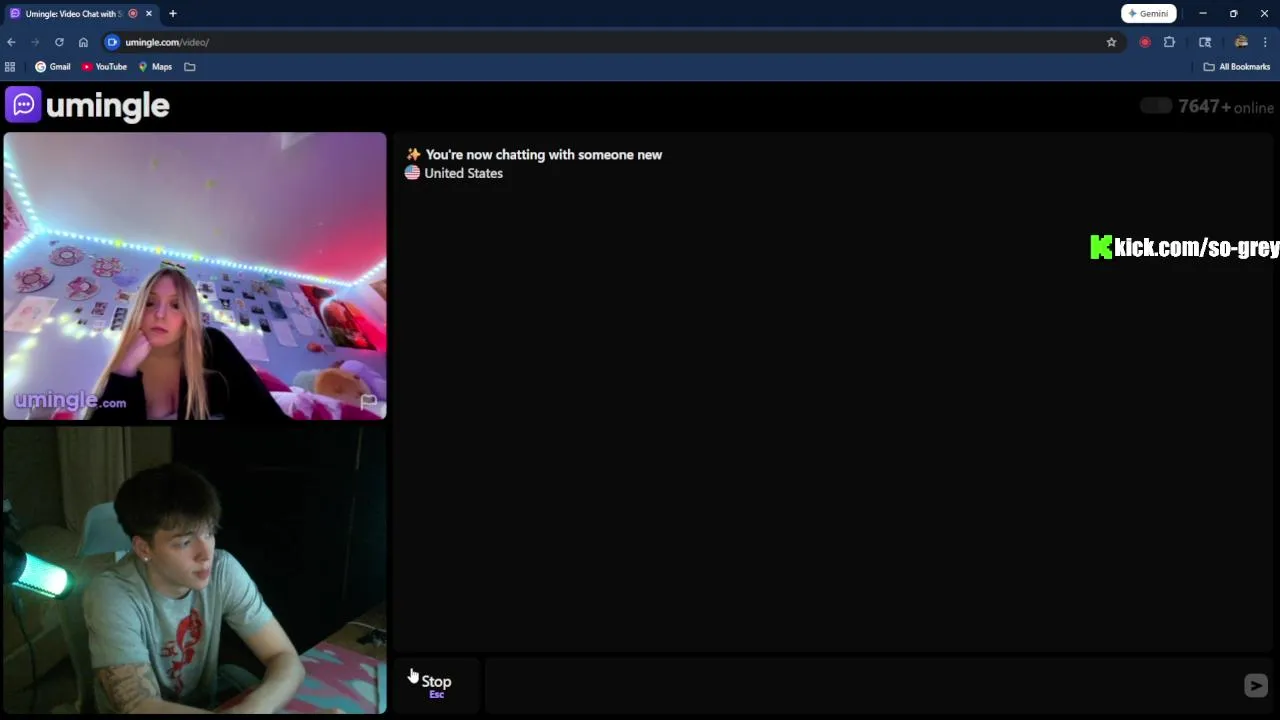This screenshot has width=1280, height=720.
Task: Click your own webcam preview
Action: point(195,570)
